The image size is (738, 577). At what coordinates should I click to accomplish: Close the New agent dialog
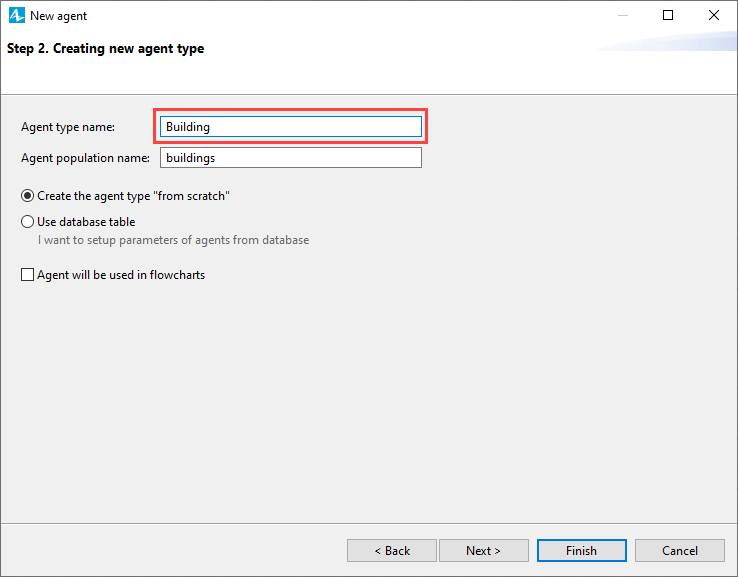point(714,15)
